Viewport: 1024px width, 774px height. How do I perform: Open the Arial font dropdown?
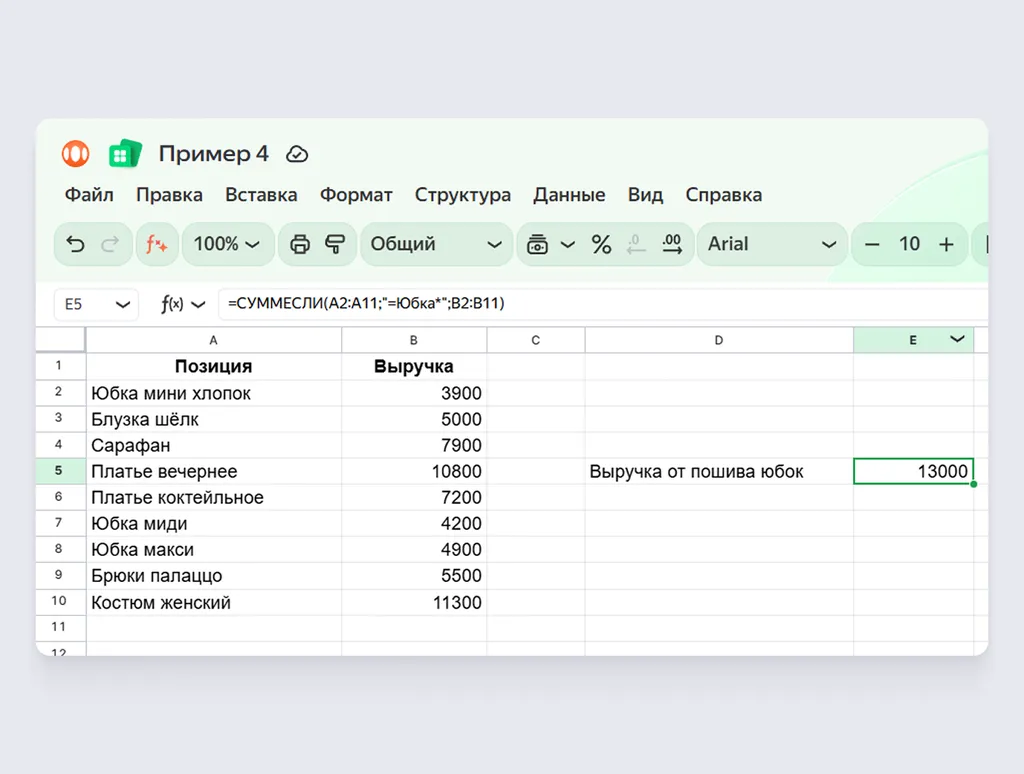[x=772, y=244]
